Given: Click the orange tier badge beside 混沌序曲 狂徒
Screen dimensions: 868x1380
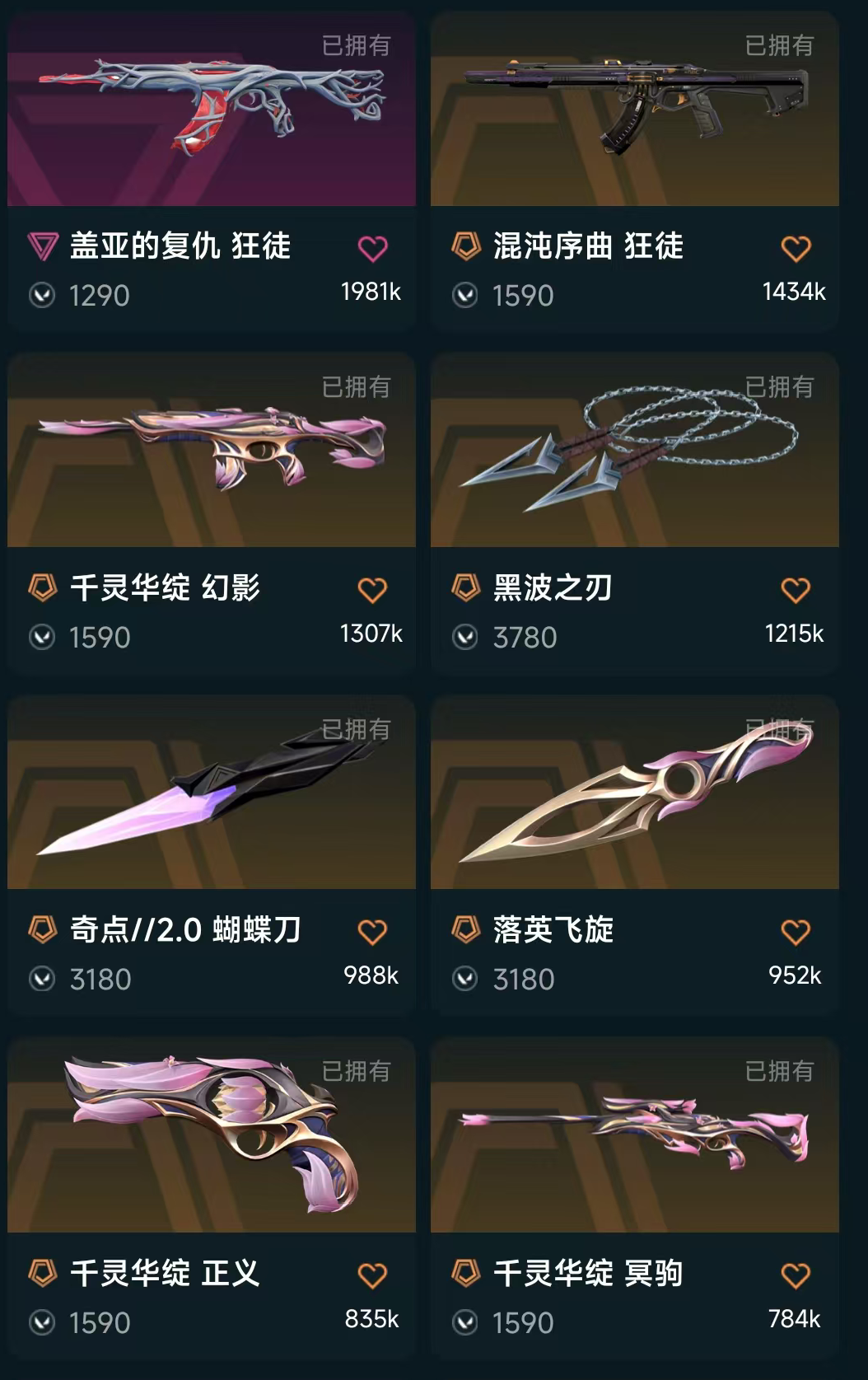Looking at the screenshot, I should click(466, 246).
